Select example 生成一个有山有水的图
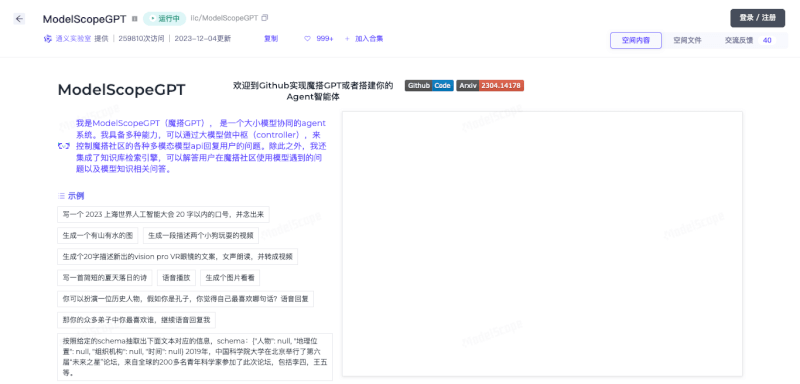The width and height of the screenshot is (800, 384). [97, 236]
